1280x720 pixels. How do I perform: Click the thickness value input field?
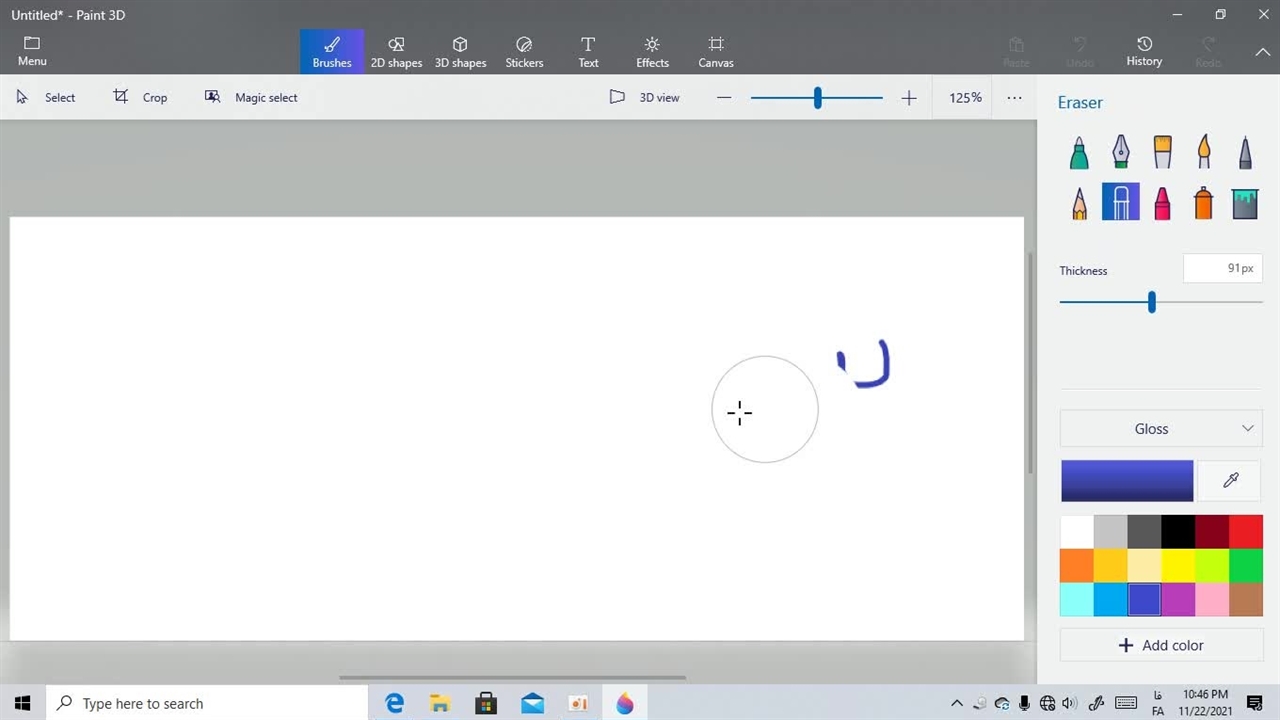pos(1222,269)
